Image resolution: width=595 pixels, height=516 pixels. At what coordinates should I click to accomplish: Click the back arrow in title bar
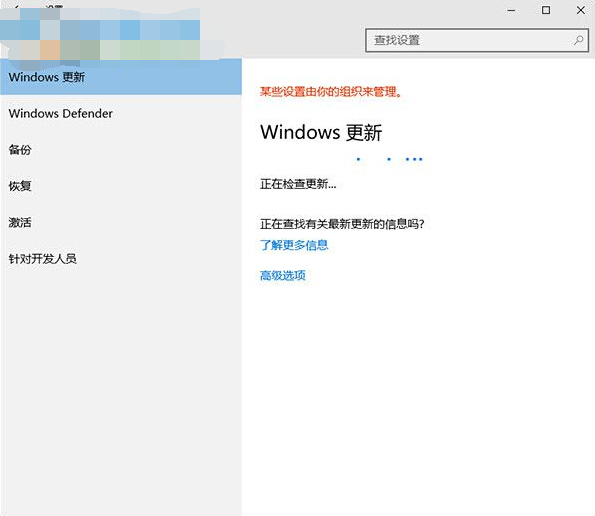point(17,7)
